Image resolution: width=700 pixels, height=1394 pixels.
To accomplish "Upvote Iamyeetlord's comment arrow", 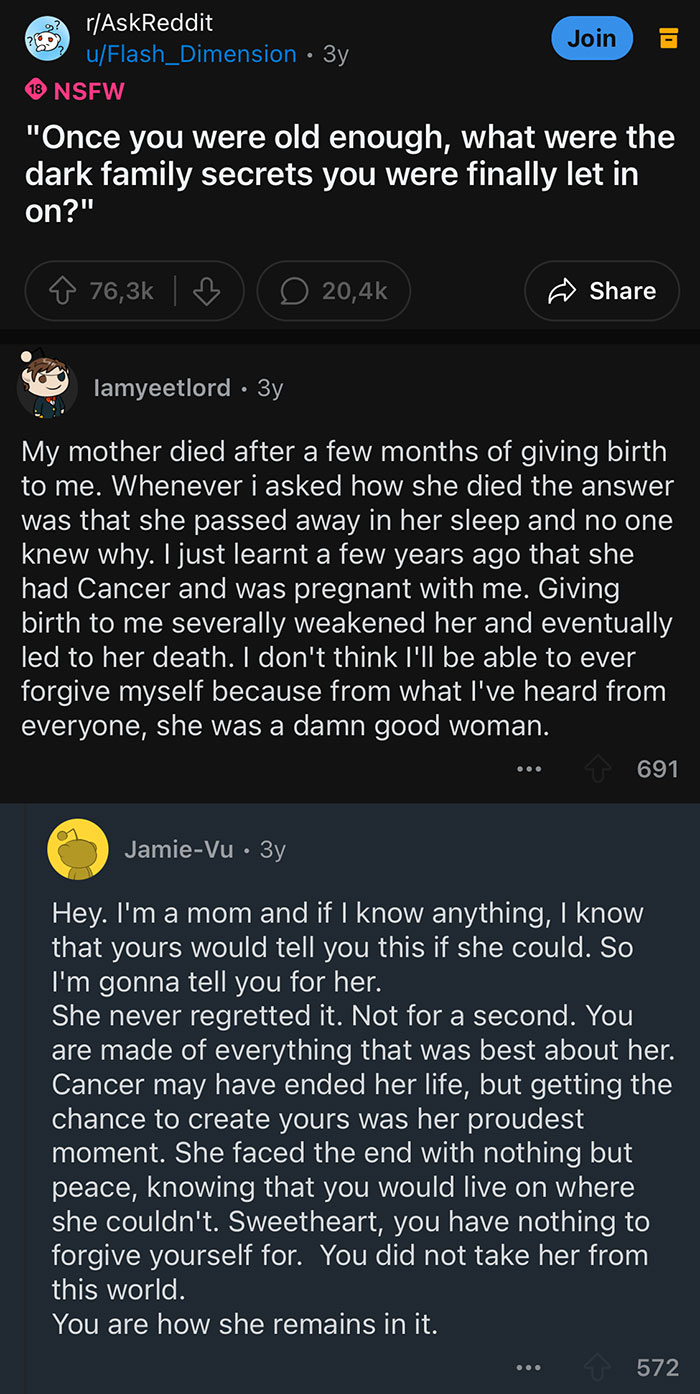I will [597, 769].
